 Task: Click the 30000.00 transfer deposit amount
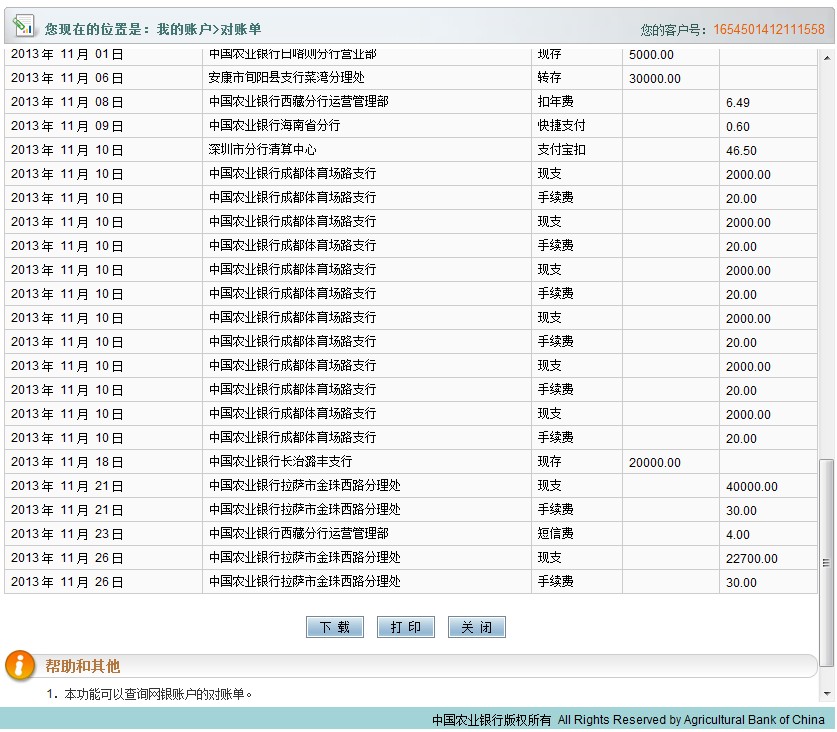tap(655, 79)
